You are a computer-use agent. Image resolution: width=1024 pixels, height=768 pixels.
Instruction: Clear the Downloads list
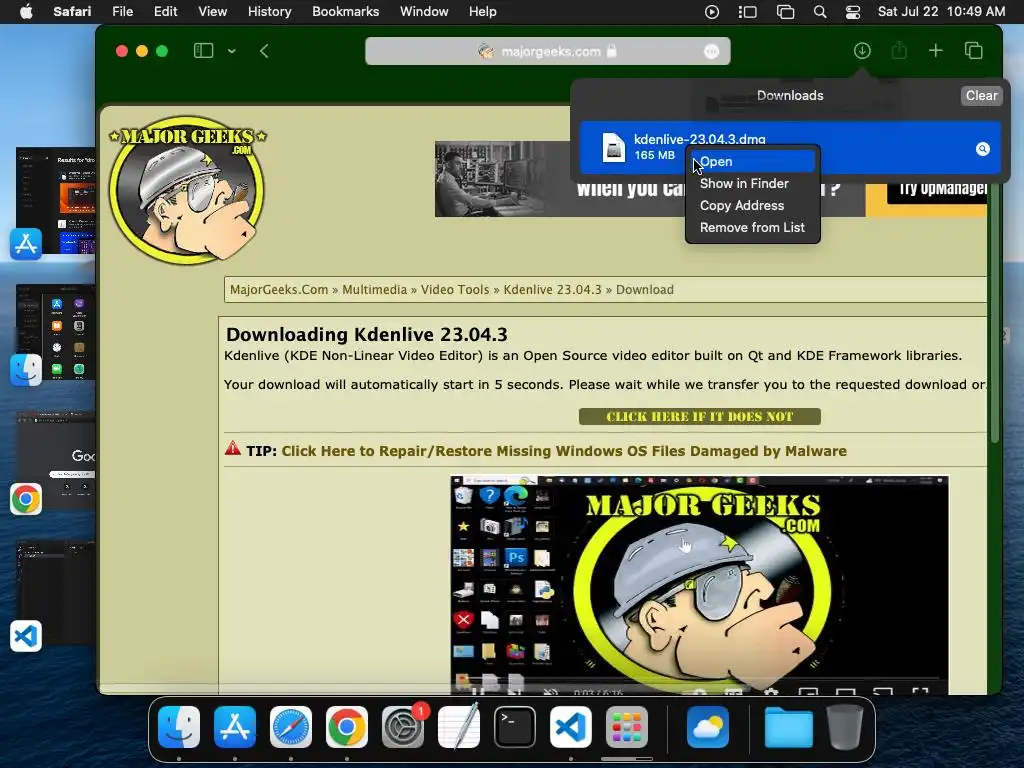coord(981,95)
